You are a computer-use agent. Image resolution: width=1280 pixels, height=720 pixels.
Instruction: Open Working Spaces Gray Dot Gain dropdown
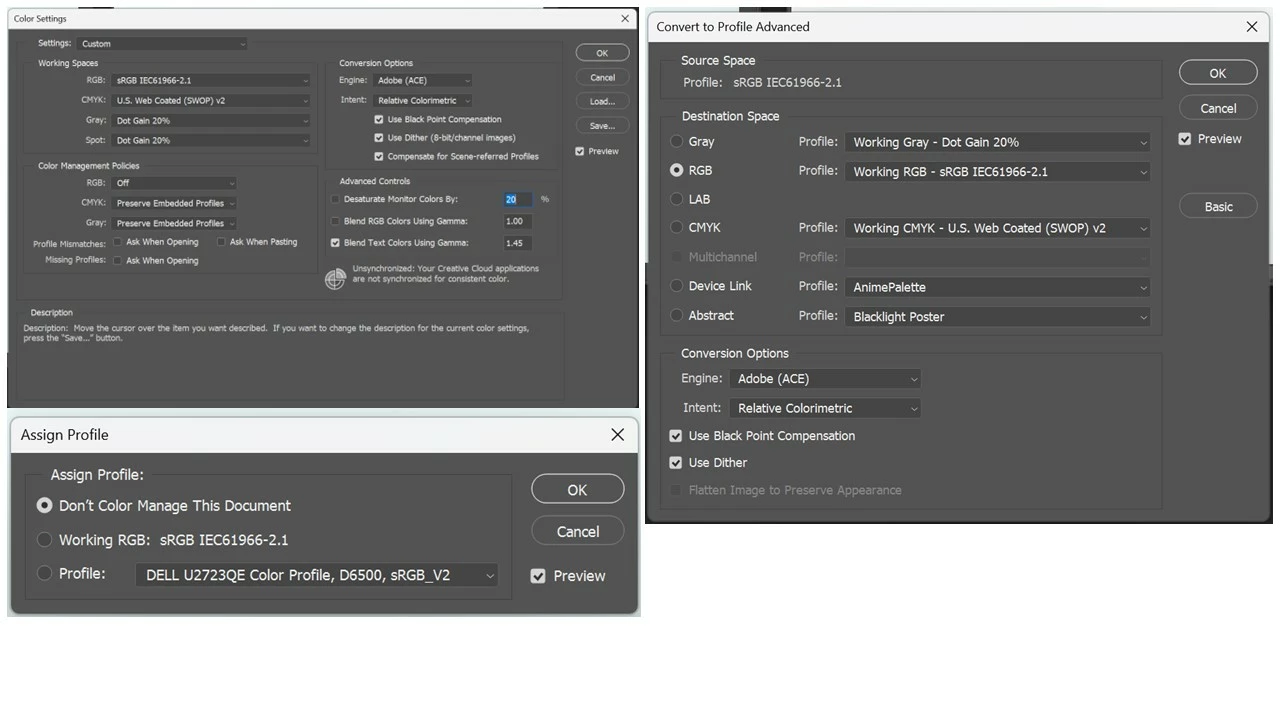(x=211, y=120)
